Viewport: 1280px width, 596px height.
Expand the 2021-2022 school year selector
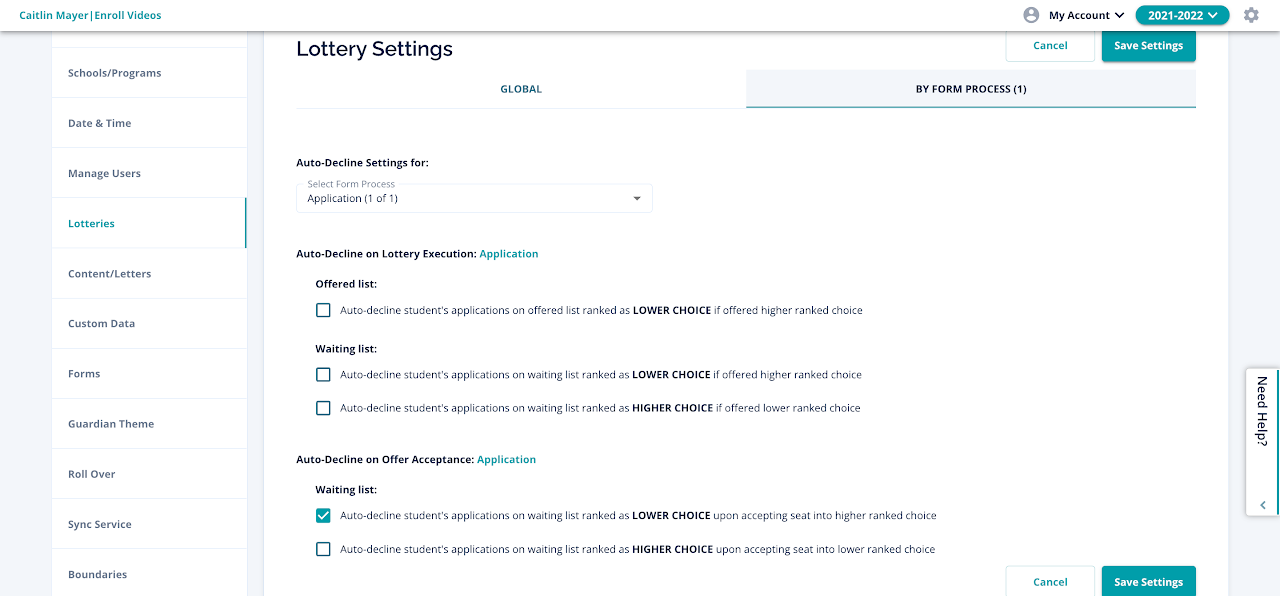click(x=1182, y=15)
